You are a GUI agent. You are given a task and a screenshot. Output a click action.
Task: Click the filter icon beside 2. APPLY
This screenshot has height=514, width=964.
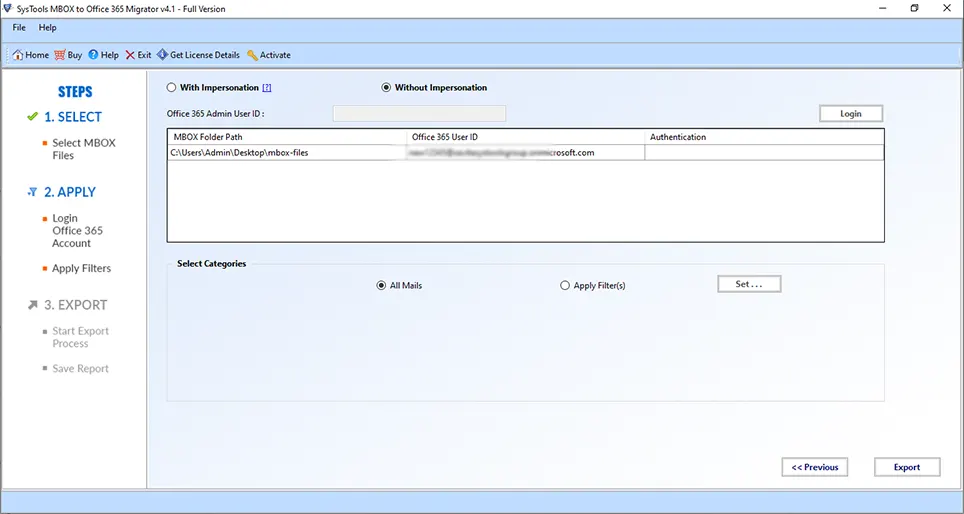pos(33,192)
